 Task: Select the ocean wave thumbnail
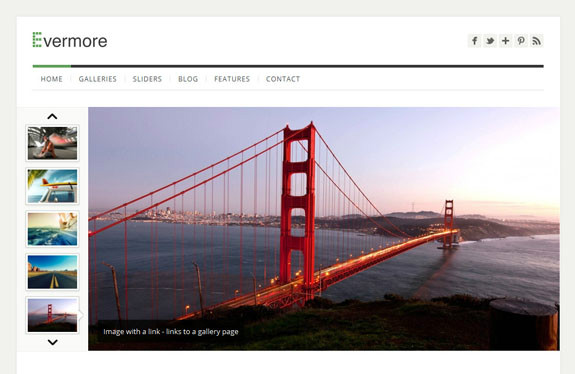coord(52,229)
